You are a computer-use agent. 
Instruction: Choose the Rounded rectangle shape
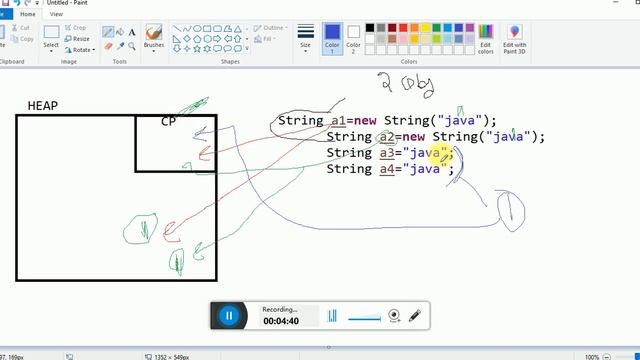coord(218,29)
